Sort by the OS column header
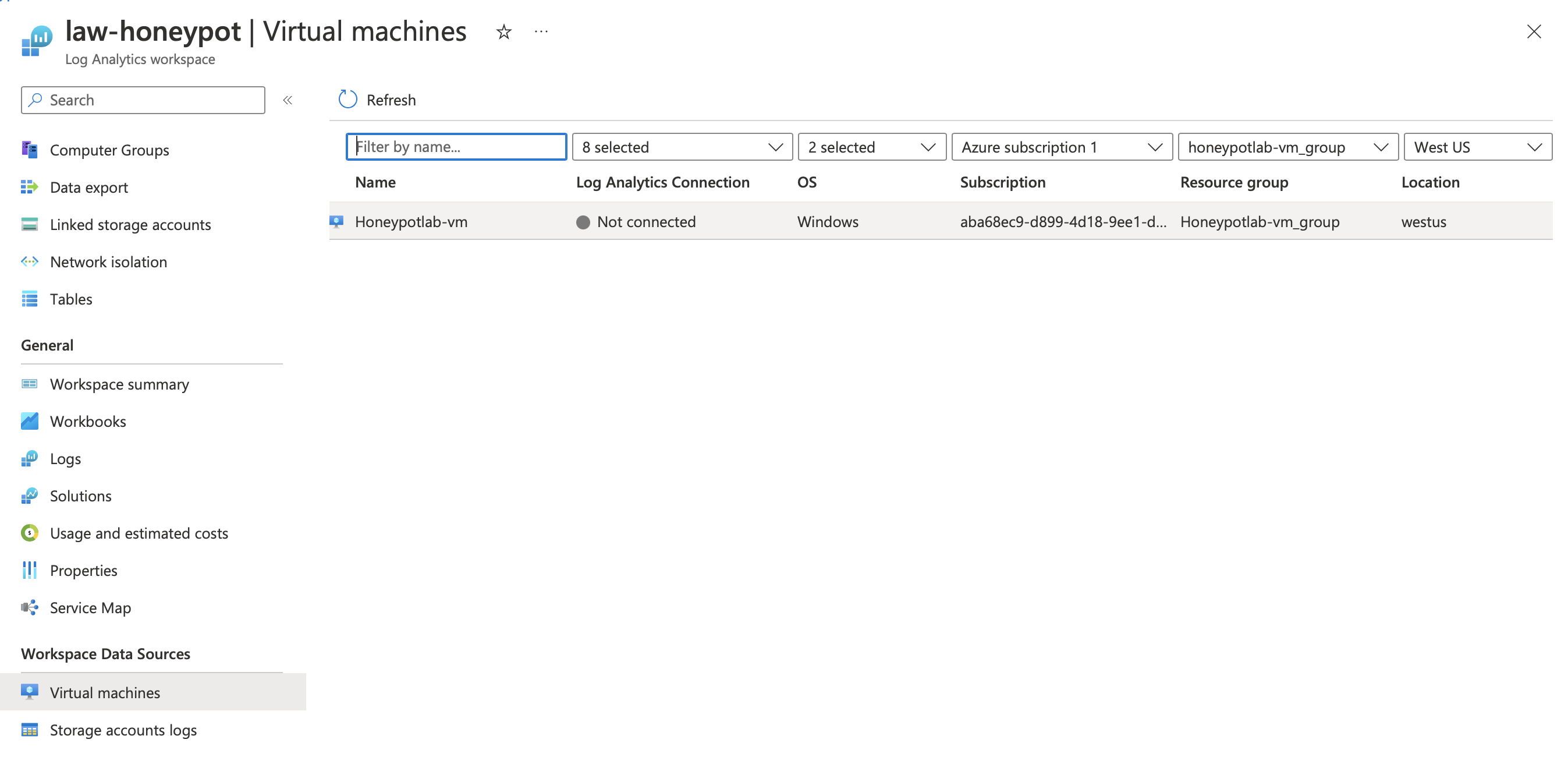The height and width of the screenshot is (757, 1568). (807, 182)
